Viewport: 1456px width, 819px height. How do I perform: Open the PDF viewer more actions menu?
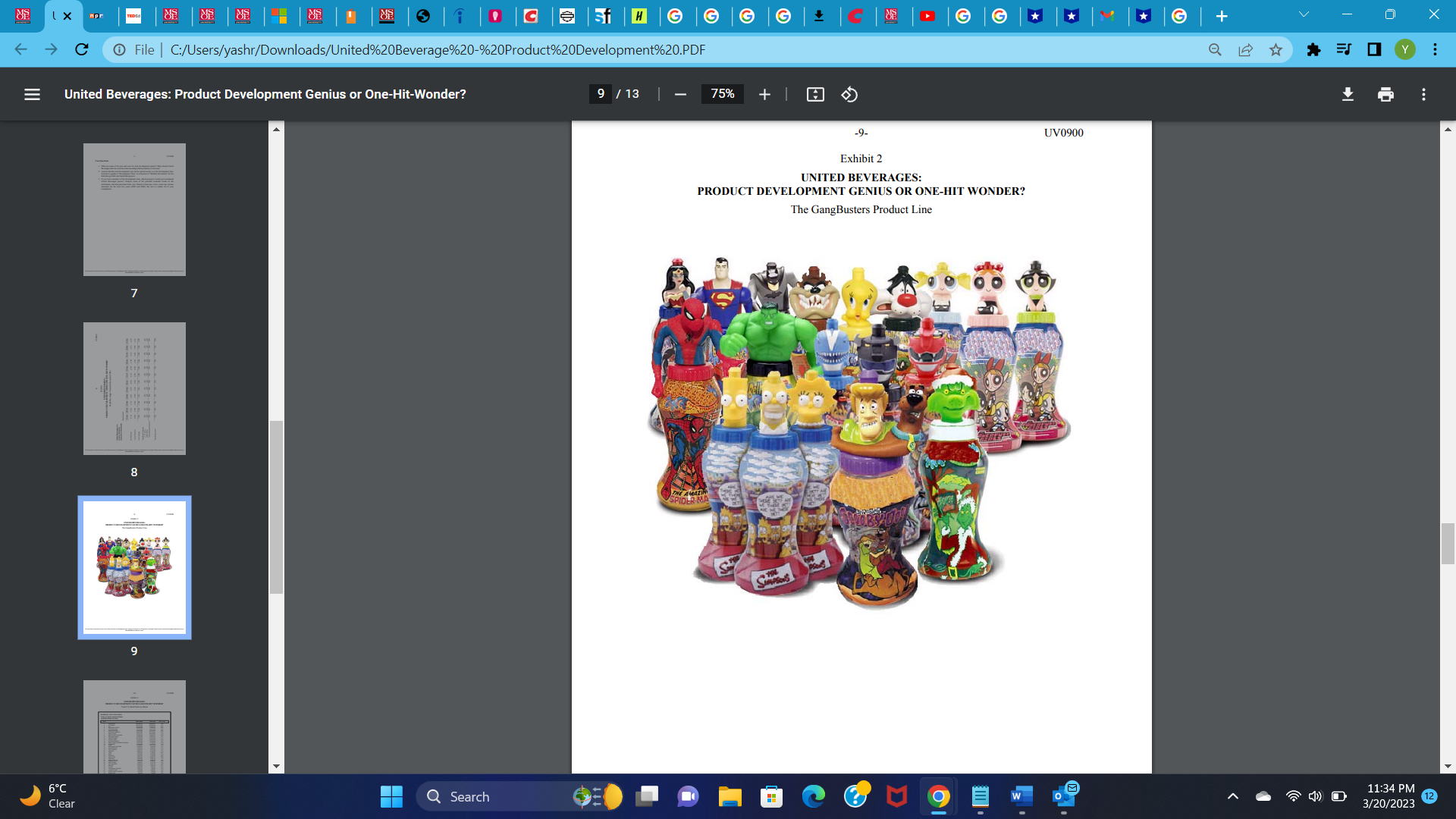(x=1423, y=94)
